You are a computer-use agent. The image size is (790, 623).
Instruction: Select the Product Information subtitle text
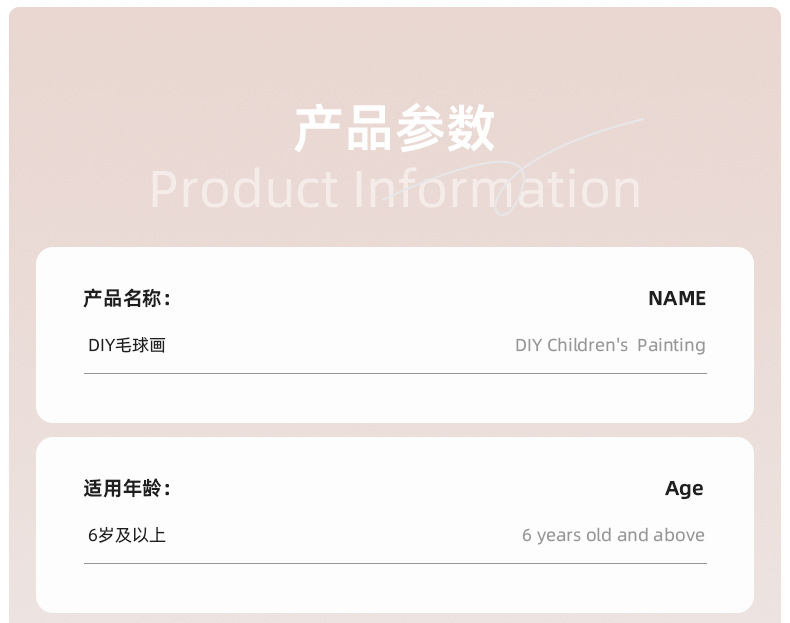click(x=394, y=189)
